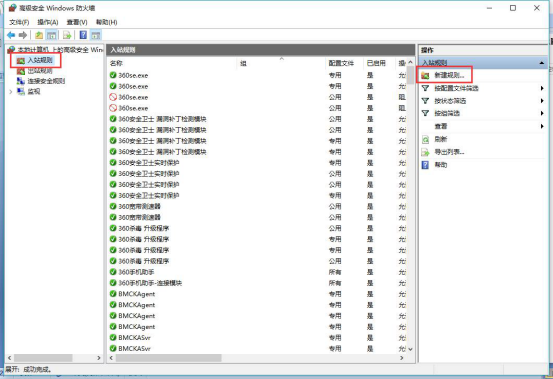Screen dimensions: 553x379
Task: Click the back arrow toolbar icon
Action: 11,35
